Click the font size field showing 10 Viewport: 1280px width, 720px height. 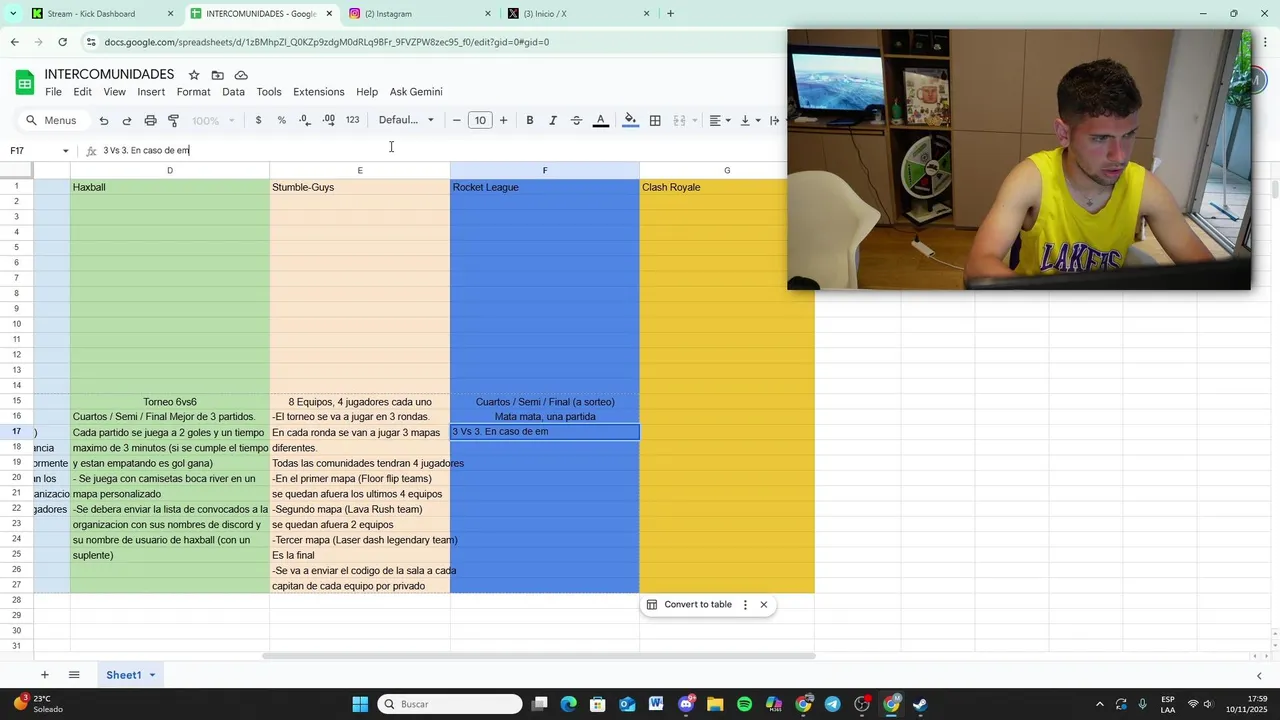[x=480, y=120]
